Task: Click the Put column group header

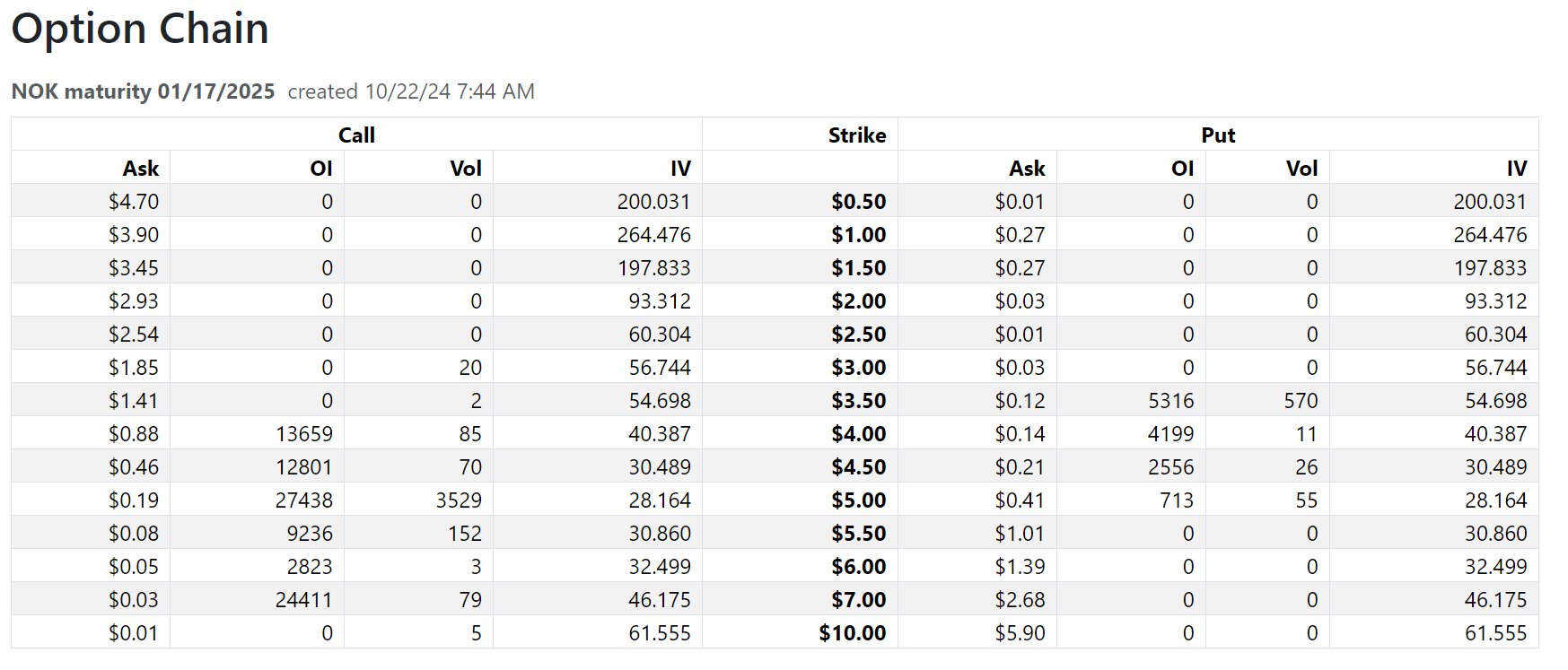Action: (1218, 135)
